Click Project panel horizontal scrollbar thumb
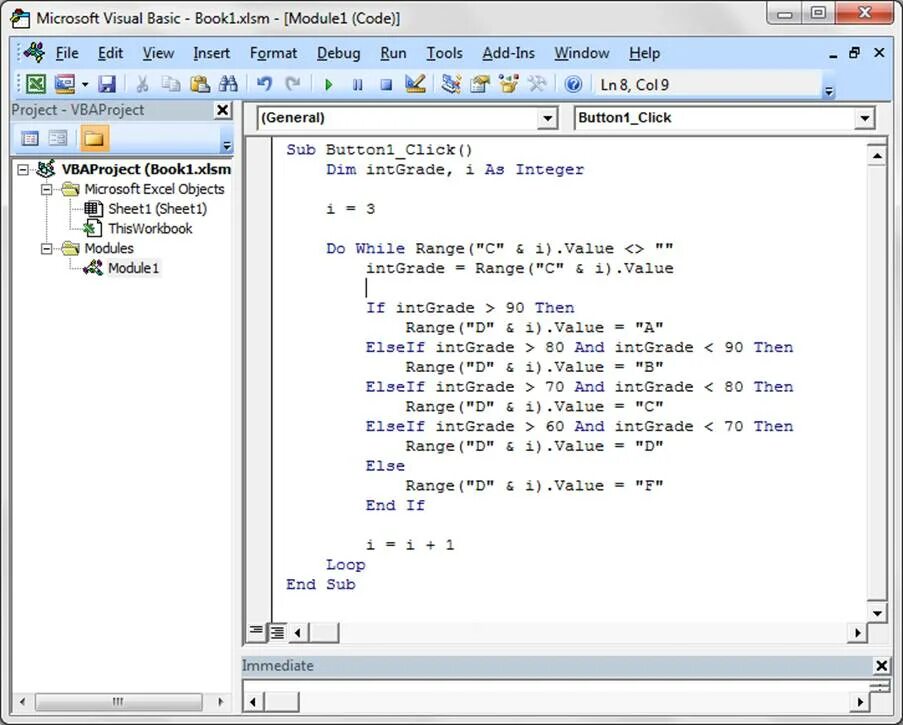This screenshot has height=725, width=903. [x=118, y=701]
